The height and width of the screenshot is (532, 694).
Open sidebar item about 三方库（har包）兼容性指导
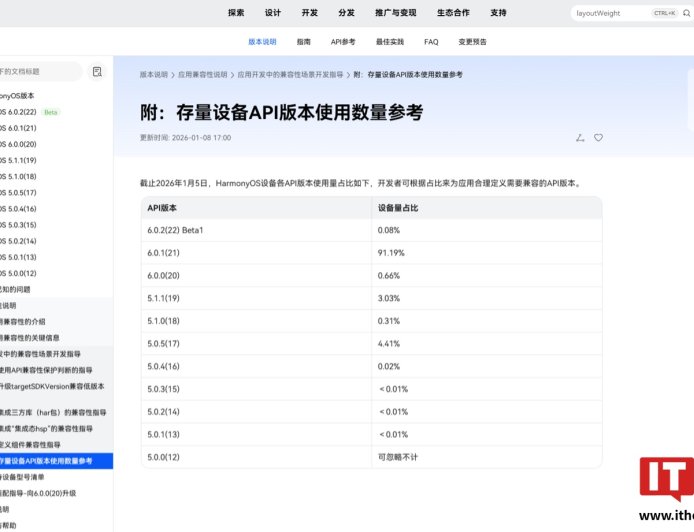pos(53,412)
